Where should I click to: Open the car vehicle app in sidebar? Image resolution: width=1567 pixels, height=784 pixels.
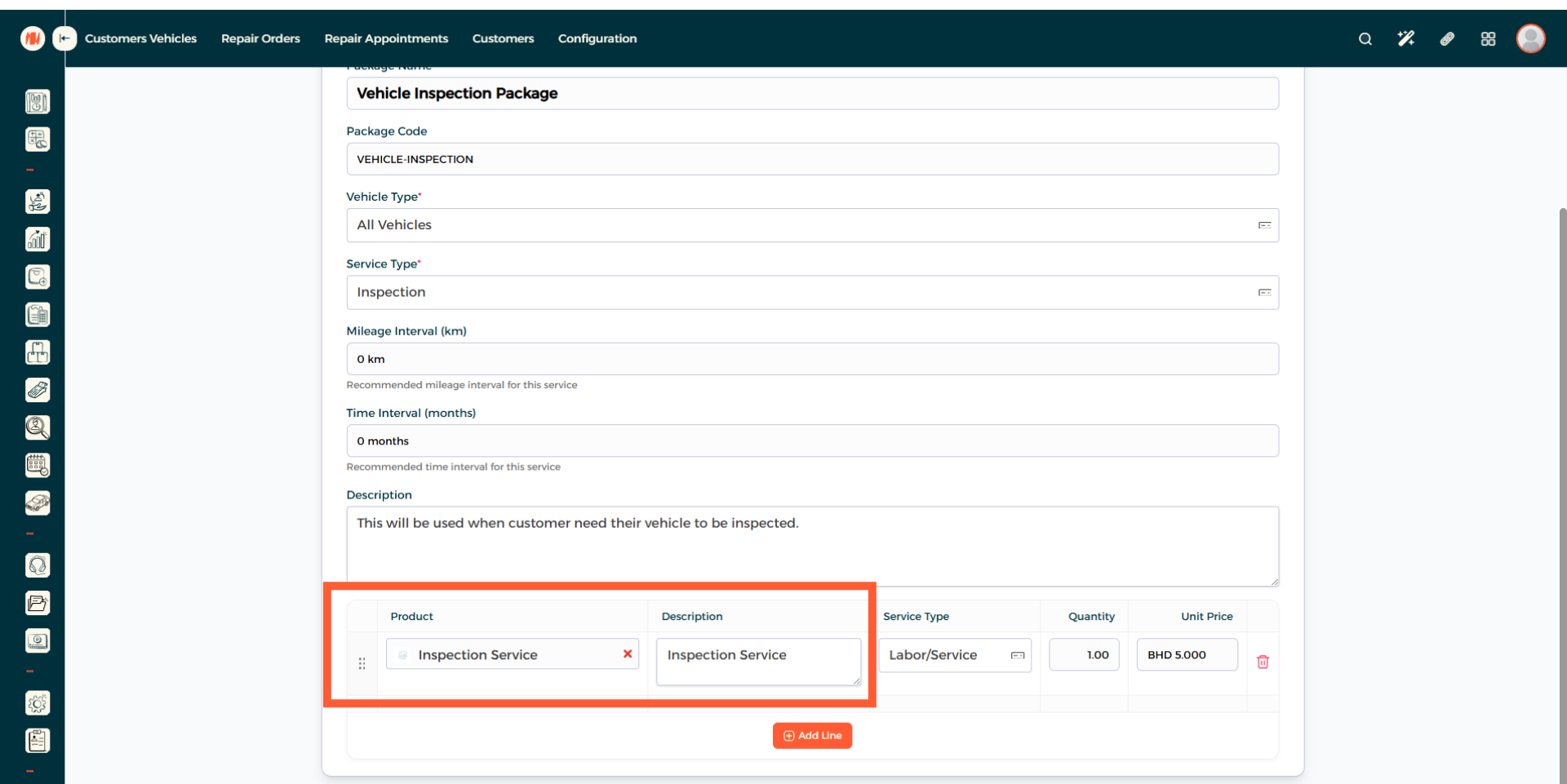(x=38, y=503)
